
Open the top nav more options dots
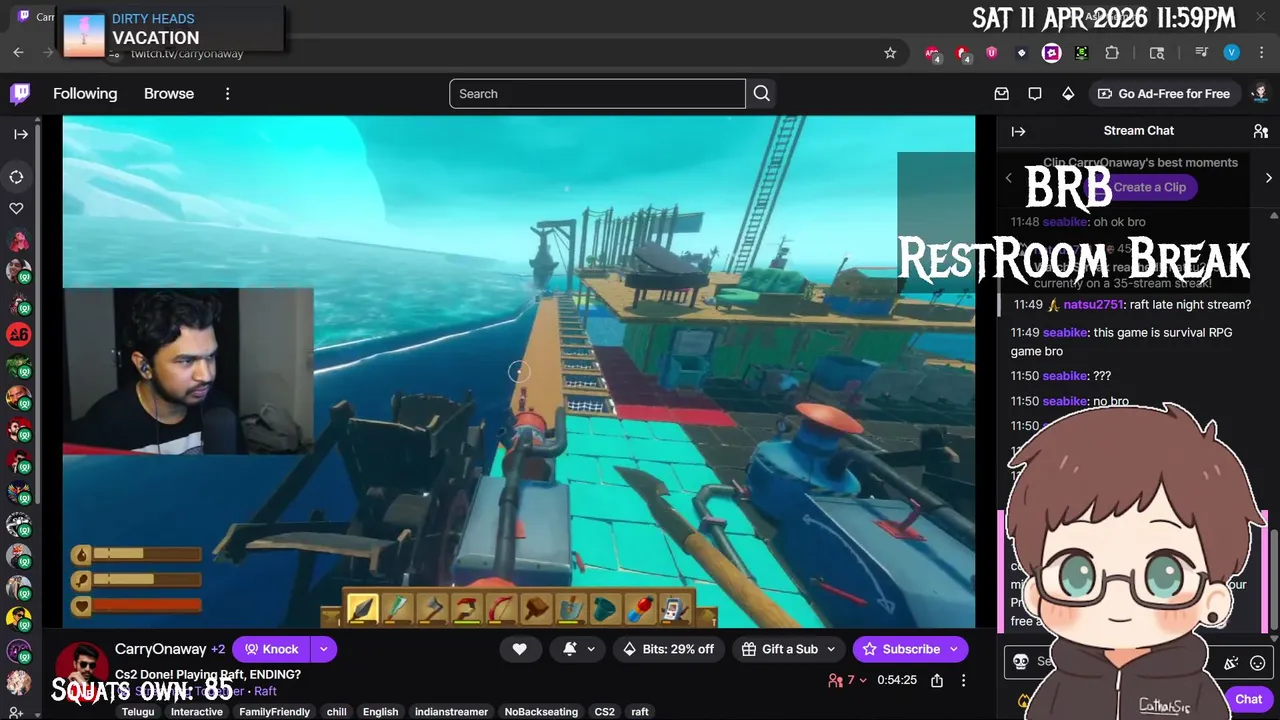227,94
